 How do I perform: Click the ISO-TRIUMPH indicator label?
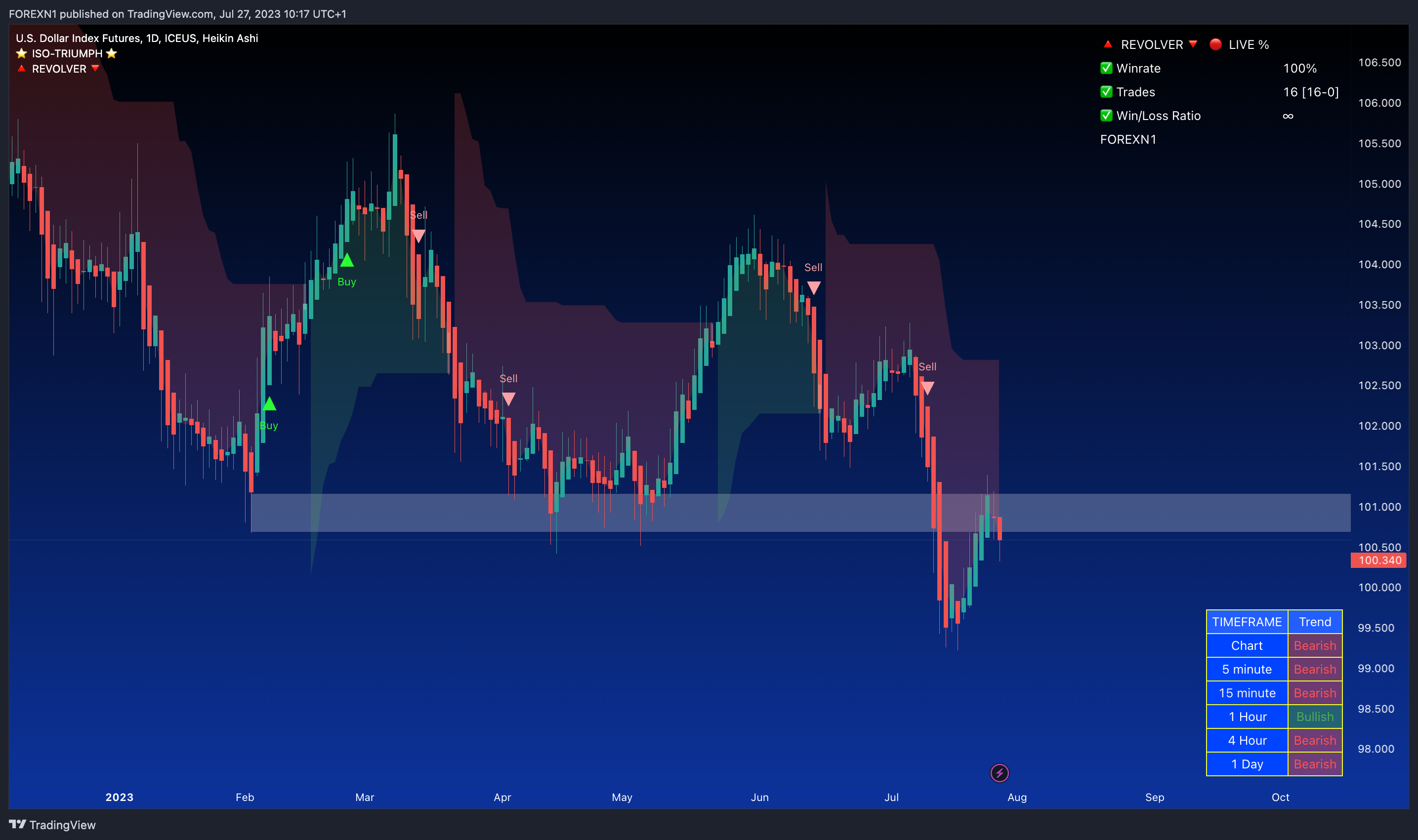67,53
